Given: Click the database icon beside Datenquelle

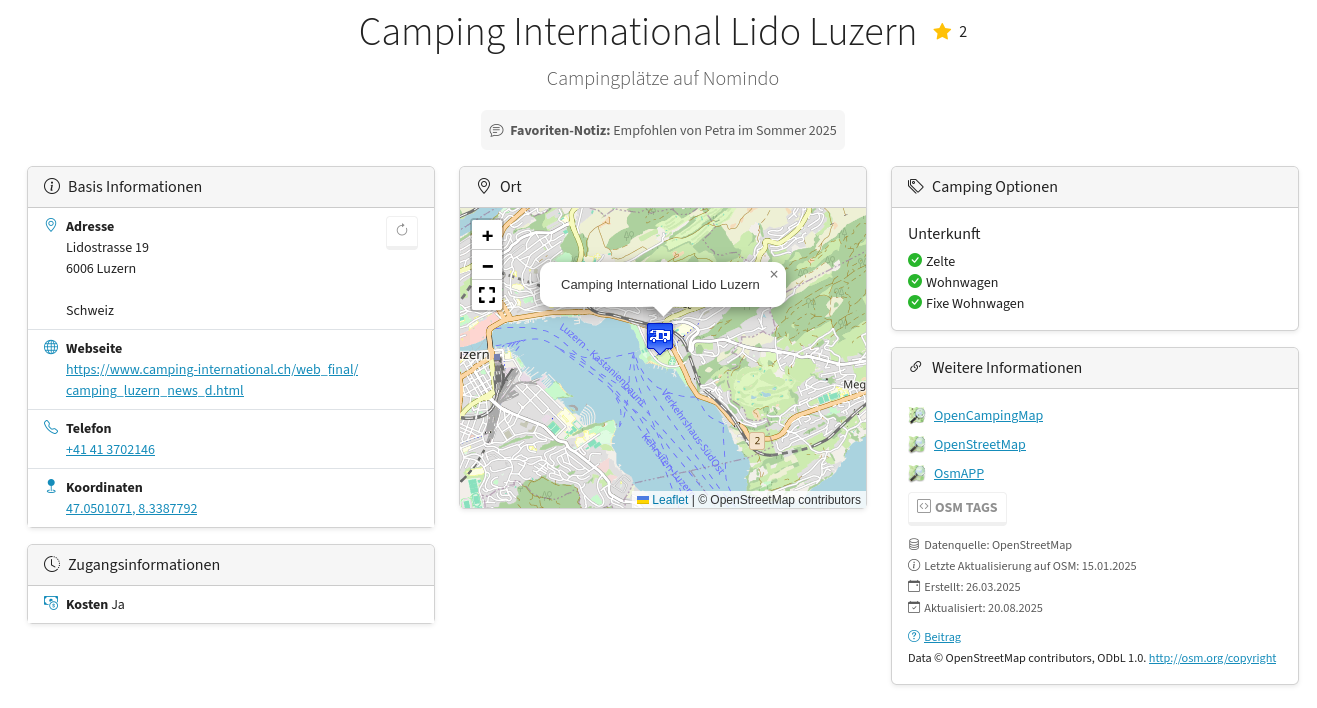Looking at the screenshot, I should (913, 544).
